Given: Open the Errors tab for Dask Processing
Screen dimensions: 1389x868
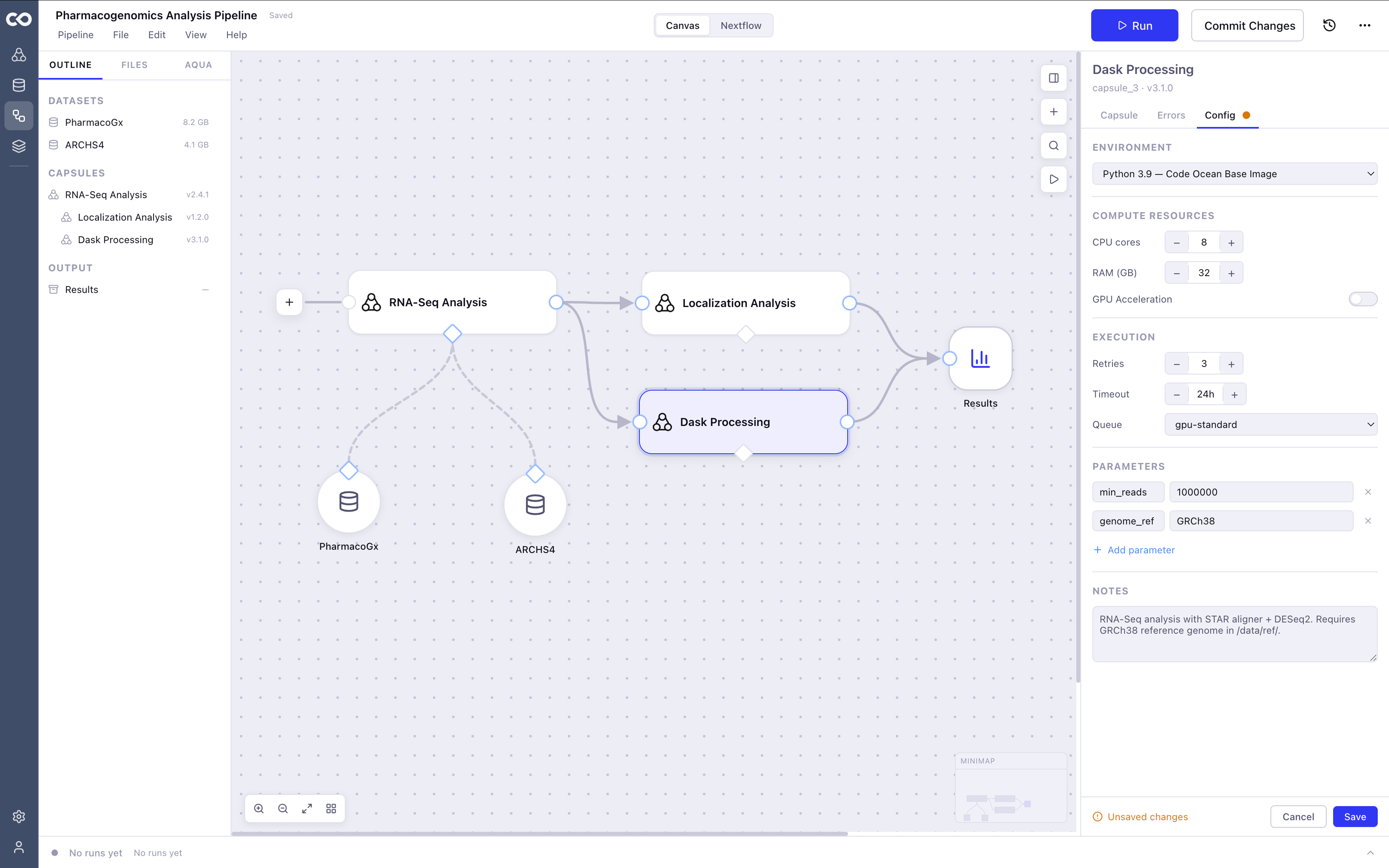Looking at the screenshot, I should click(x=1171, y=115).
